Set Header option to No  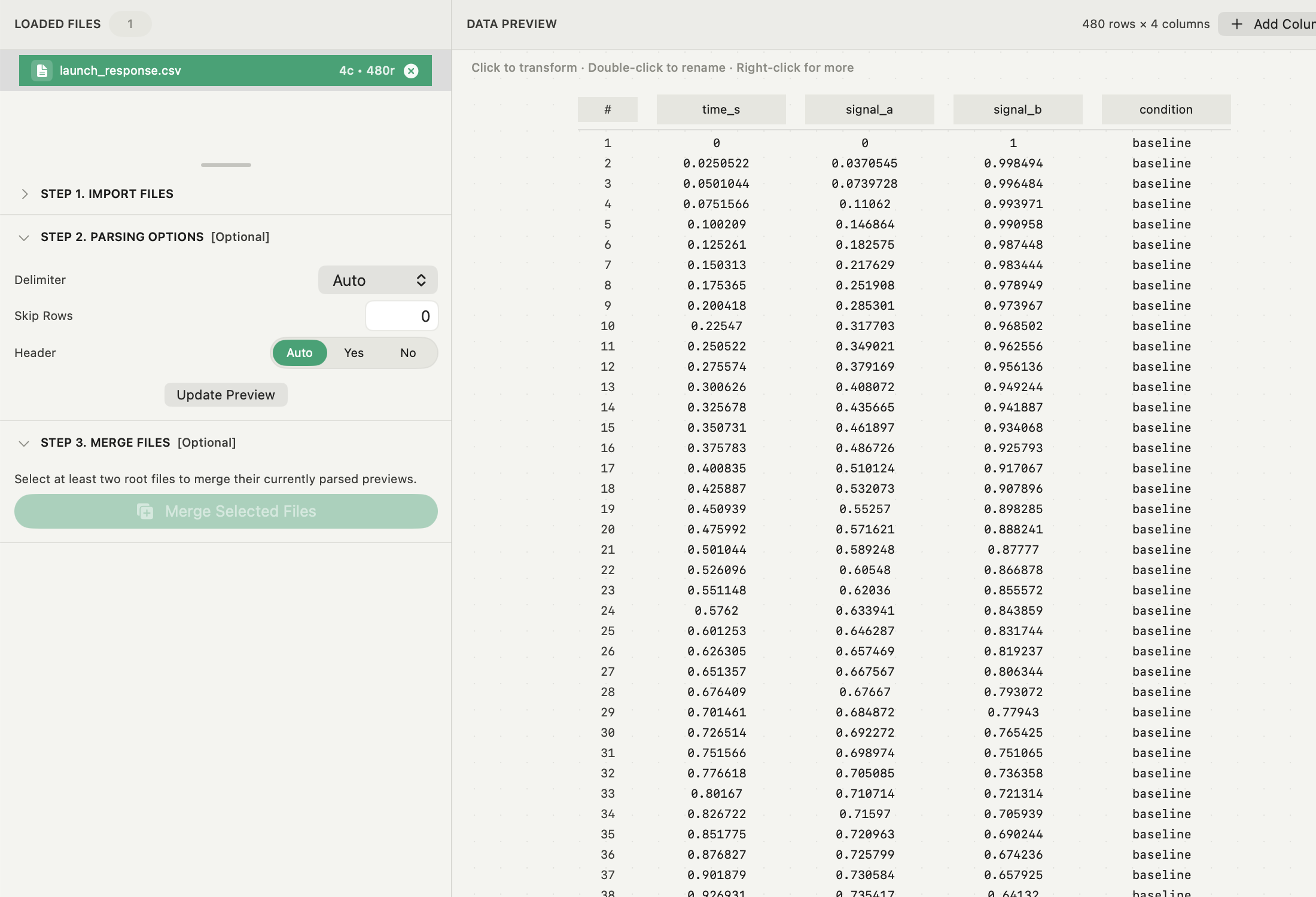coord(408,353)
